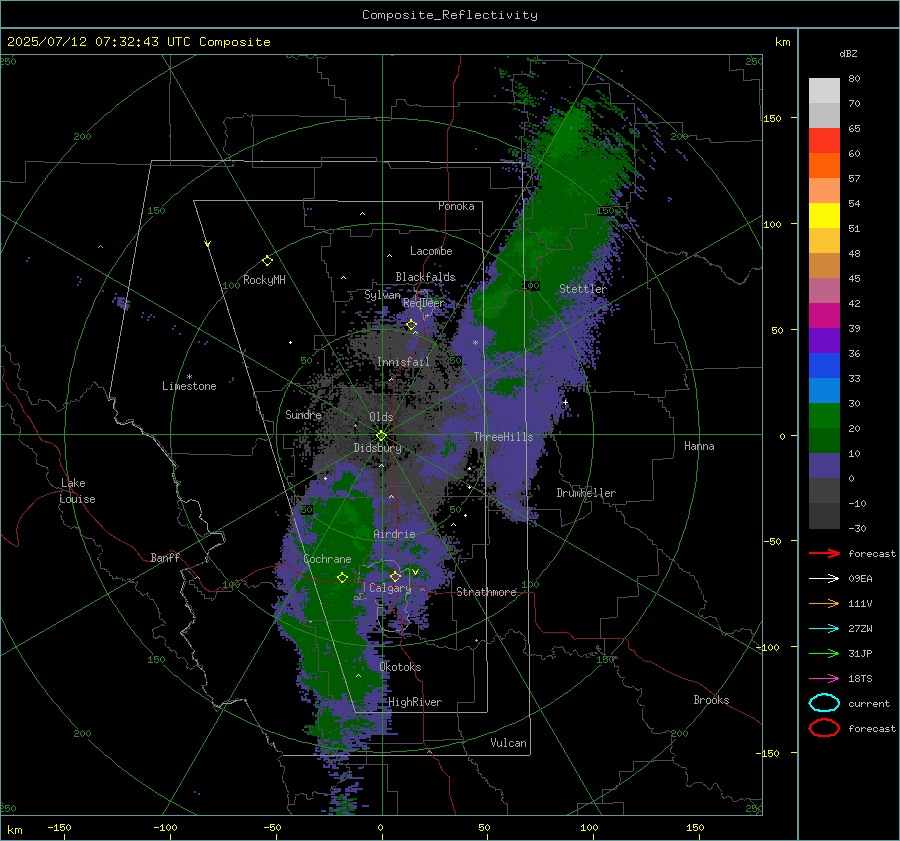The image size is (900, 841).
Task: Click the yellow radar-center diamond above Didsbury
Action: tap(381, 436)
